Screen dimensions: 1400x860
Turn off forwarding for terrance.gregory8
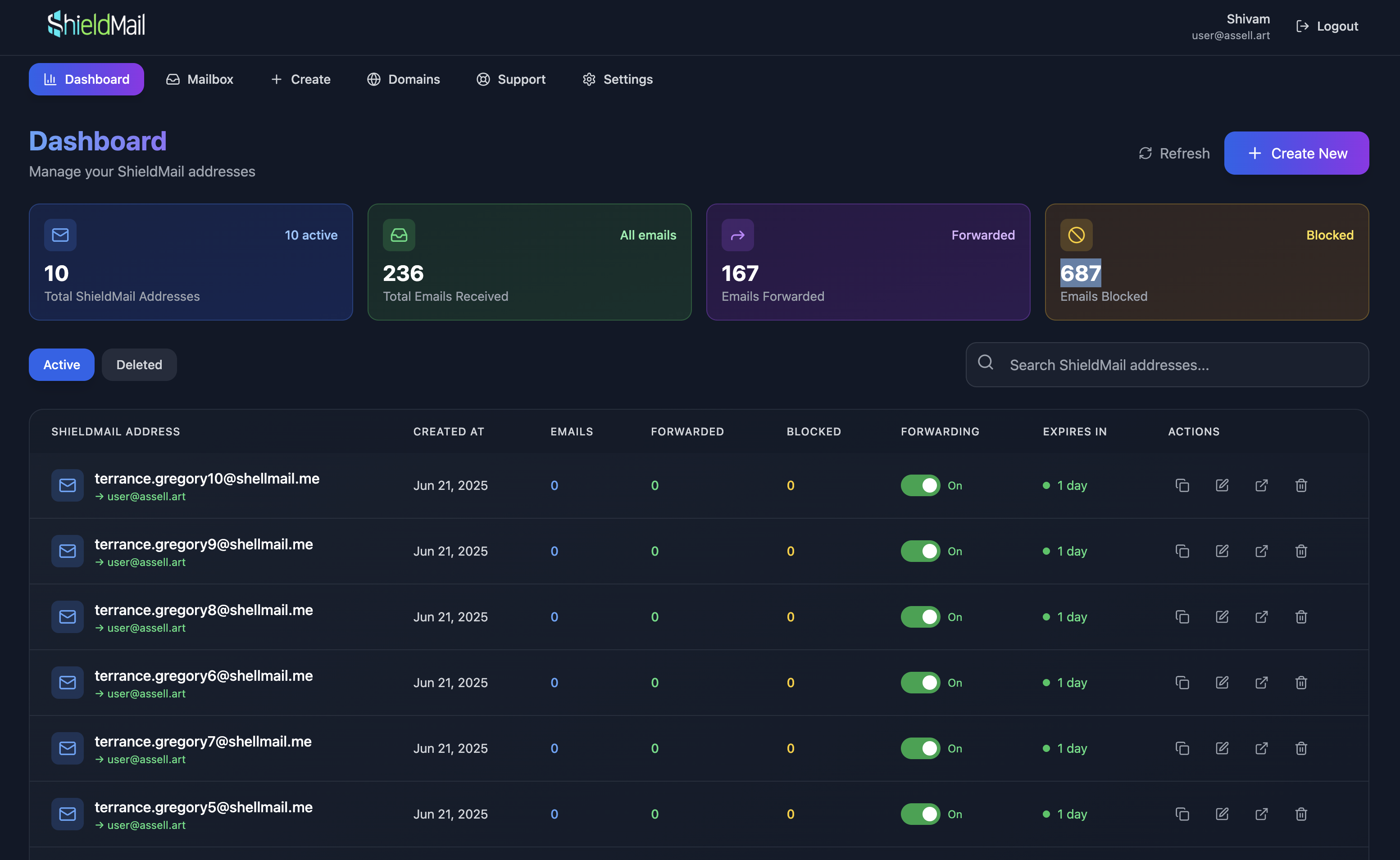(x=920, y=616)
